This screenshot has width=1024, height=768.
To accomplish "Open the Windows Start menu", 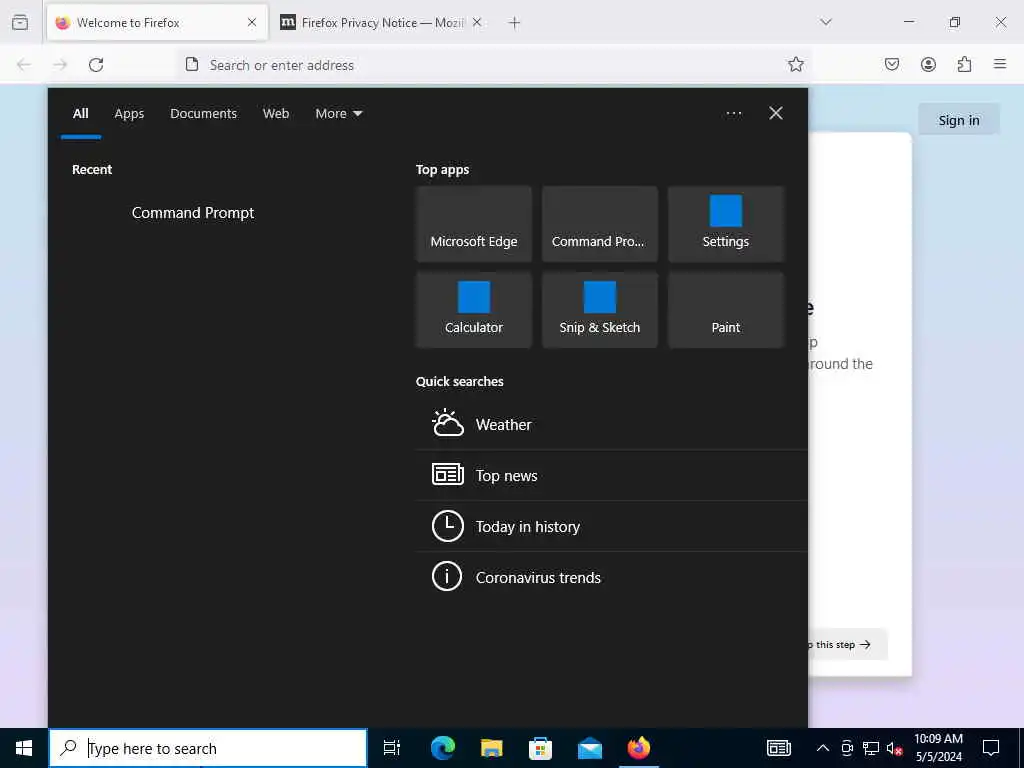I will [24, 748].
